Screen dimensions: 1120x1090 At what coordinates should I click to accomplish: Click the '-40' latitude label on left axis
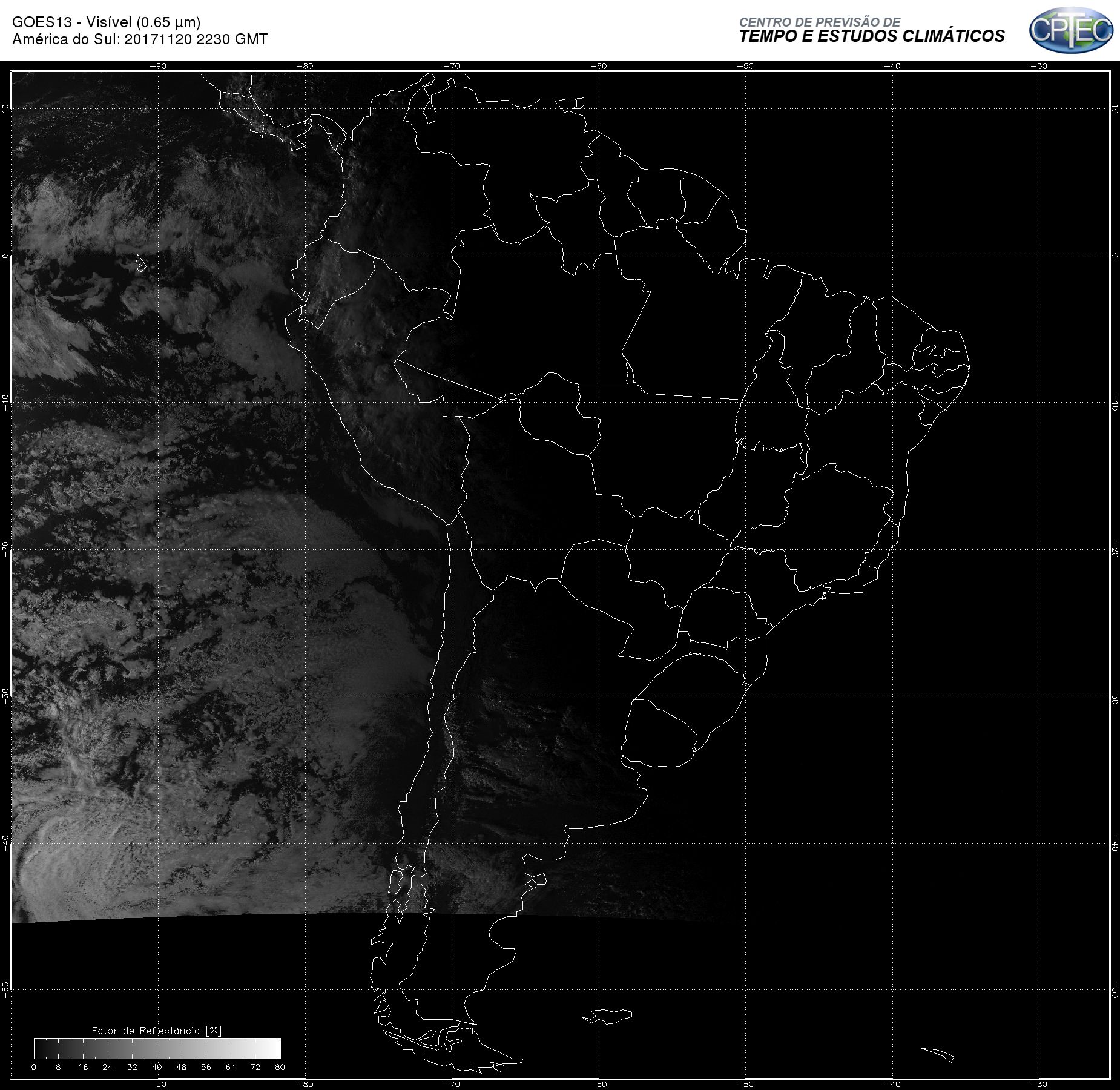[5, 843]
